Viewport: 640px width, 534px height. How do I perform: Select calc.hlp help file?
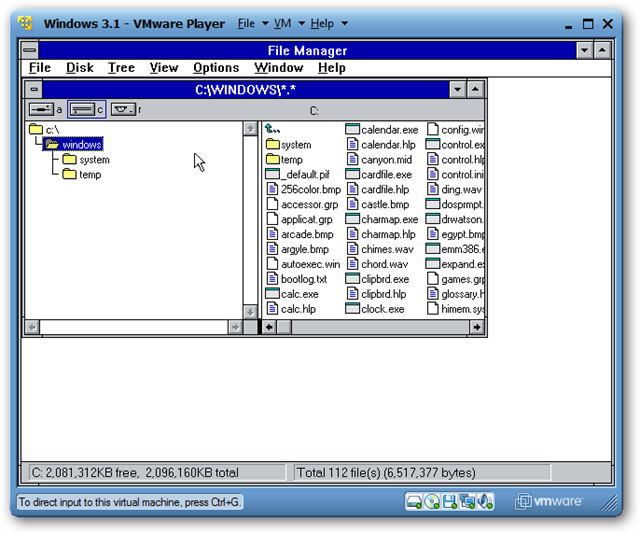291,309
